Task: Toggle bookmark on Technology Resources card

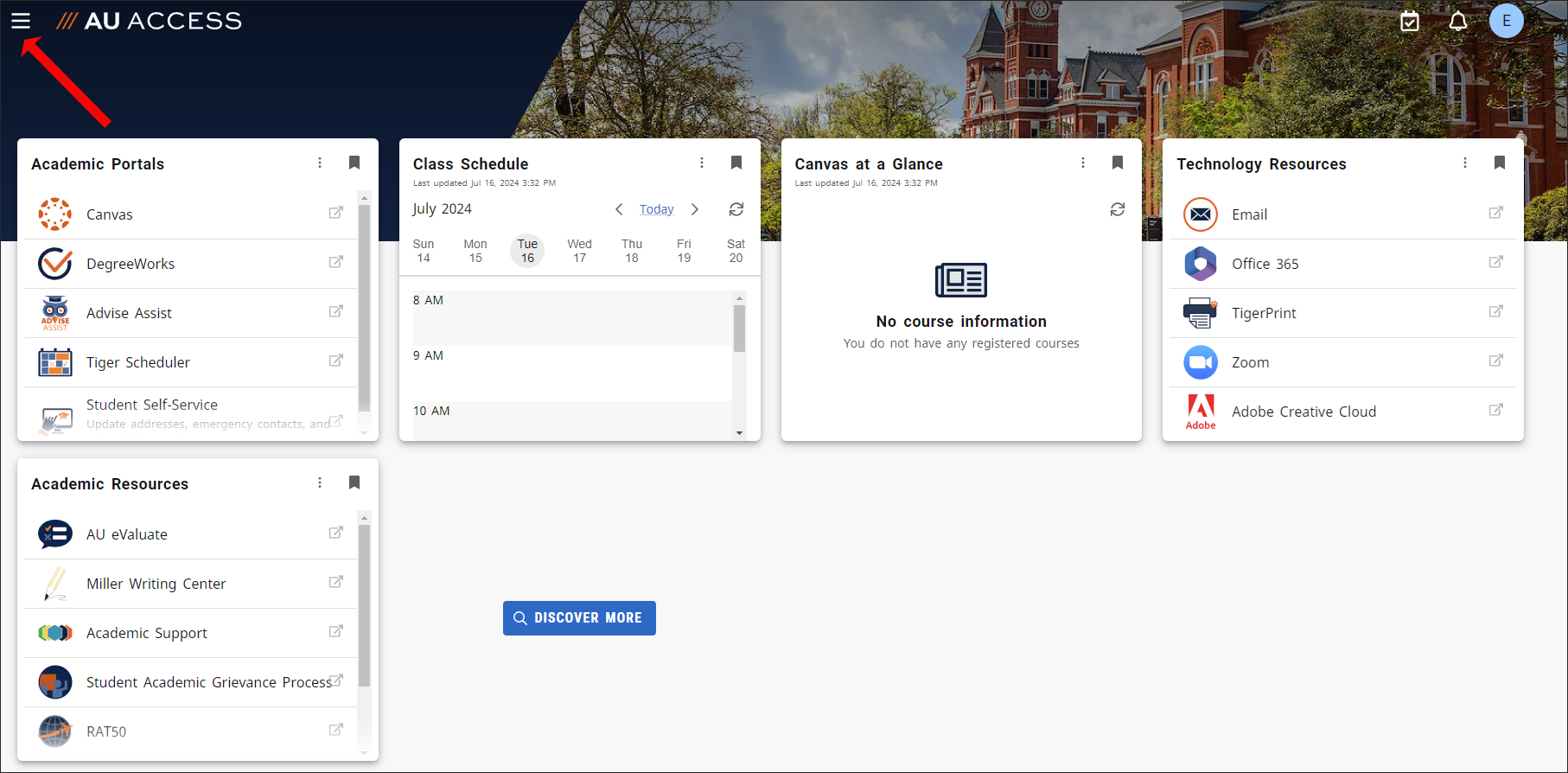Action: point(1500,163)
